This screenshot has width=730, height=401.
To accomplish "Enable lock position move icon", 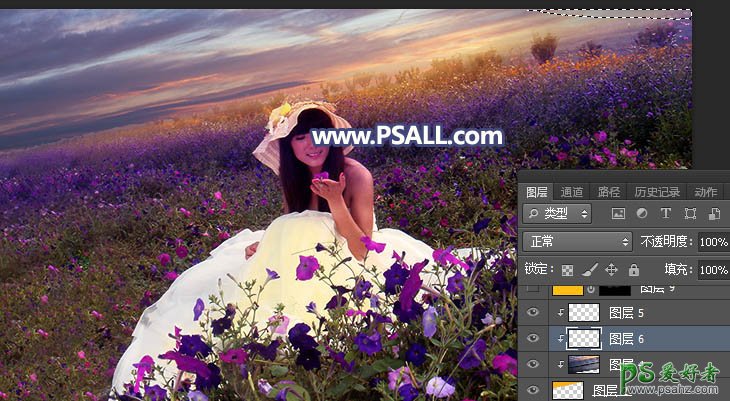I will (x=612, y=270).
